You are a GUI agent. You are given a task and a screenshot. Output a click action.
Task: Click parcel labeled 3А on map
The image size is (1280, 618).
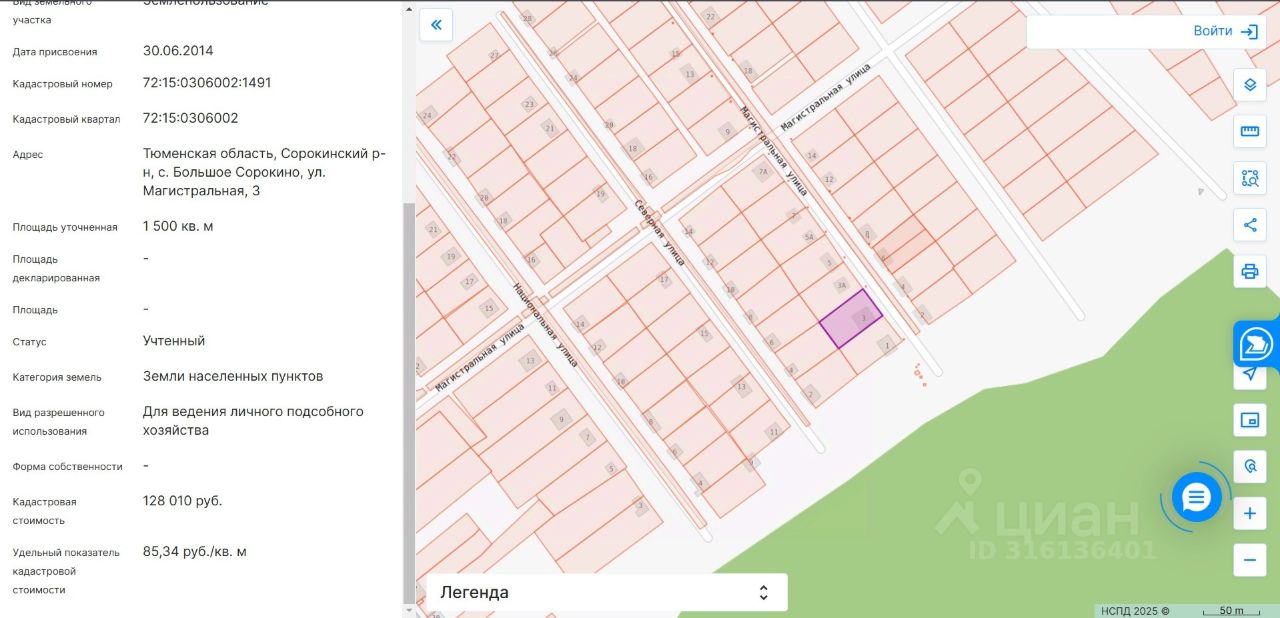pyautogui.click(x=842, y=285)
